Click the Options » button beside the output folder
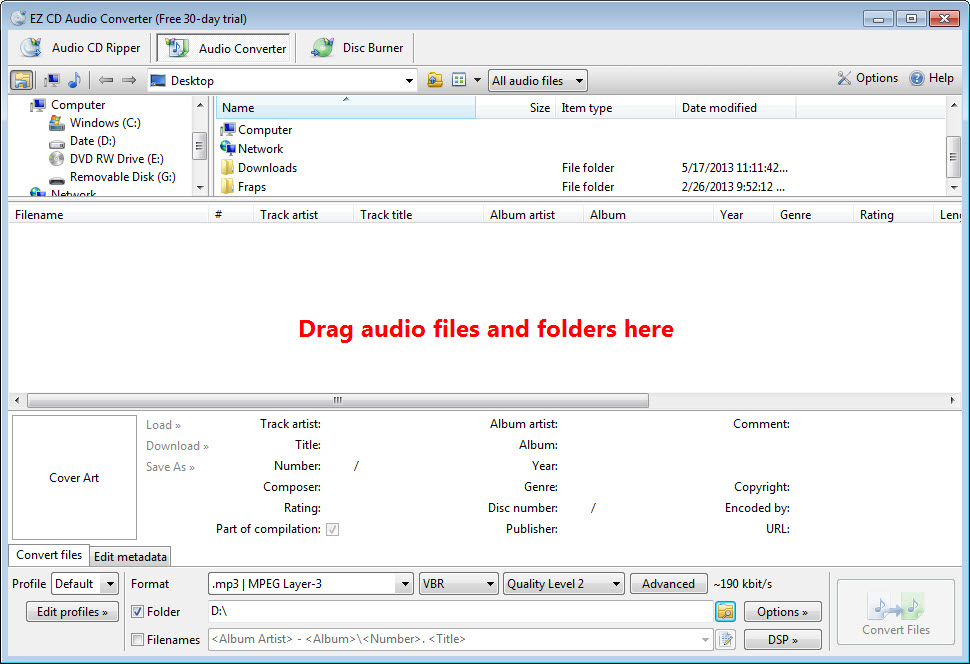 point(783,611)
